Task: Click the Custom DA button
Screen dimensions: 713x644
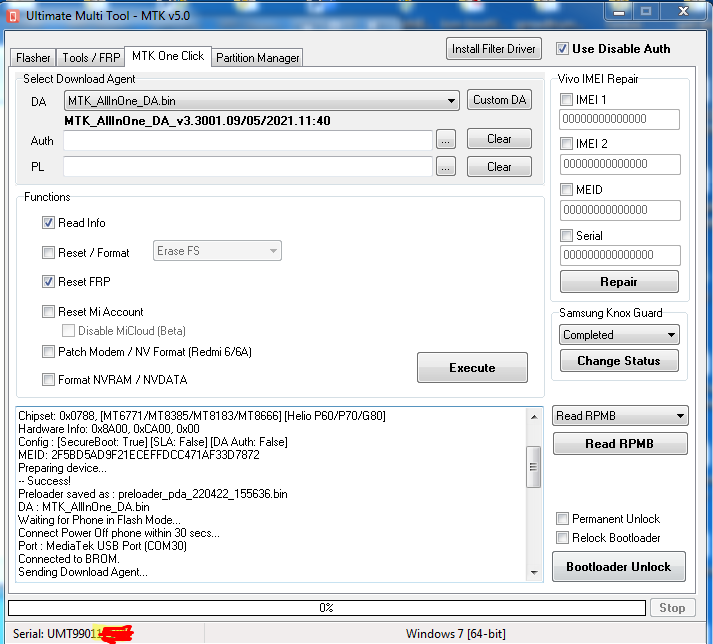Action: pyautogui.click(x=499, y=100)
